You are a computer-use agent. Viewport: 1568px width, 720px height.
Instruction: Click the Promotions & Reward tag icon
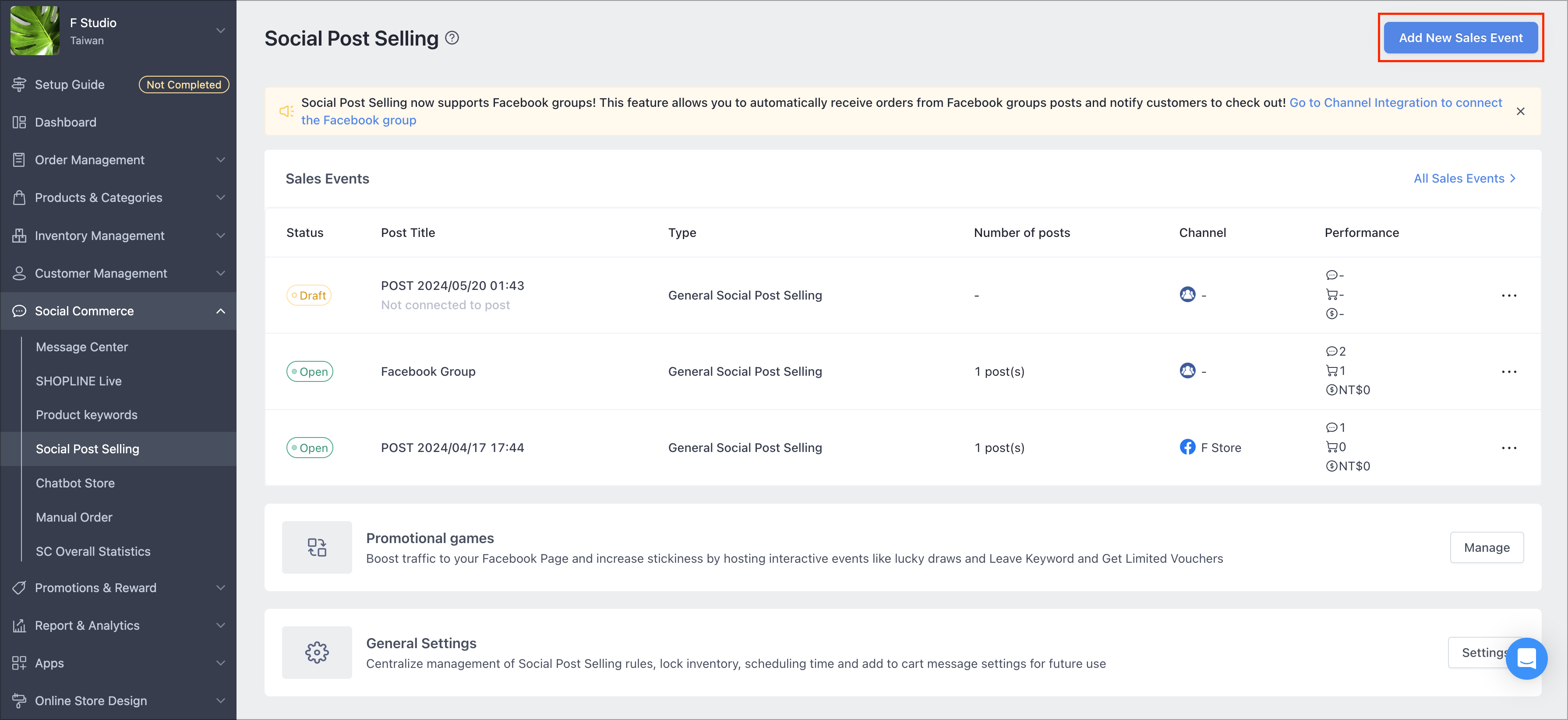point(19,588)
